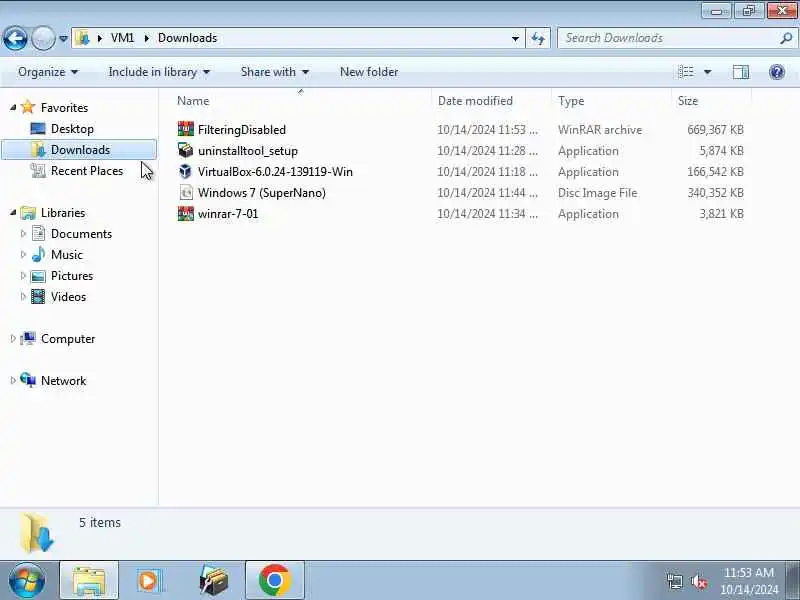This screenshot has width=800, height=600.
Task: Click the Videos library icon
Action: [x=38, y=297]
